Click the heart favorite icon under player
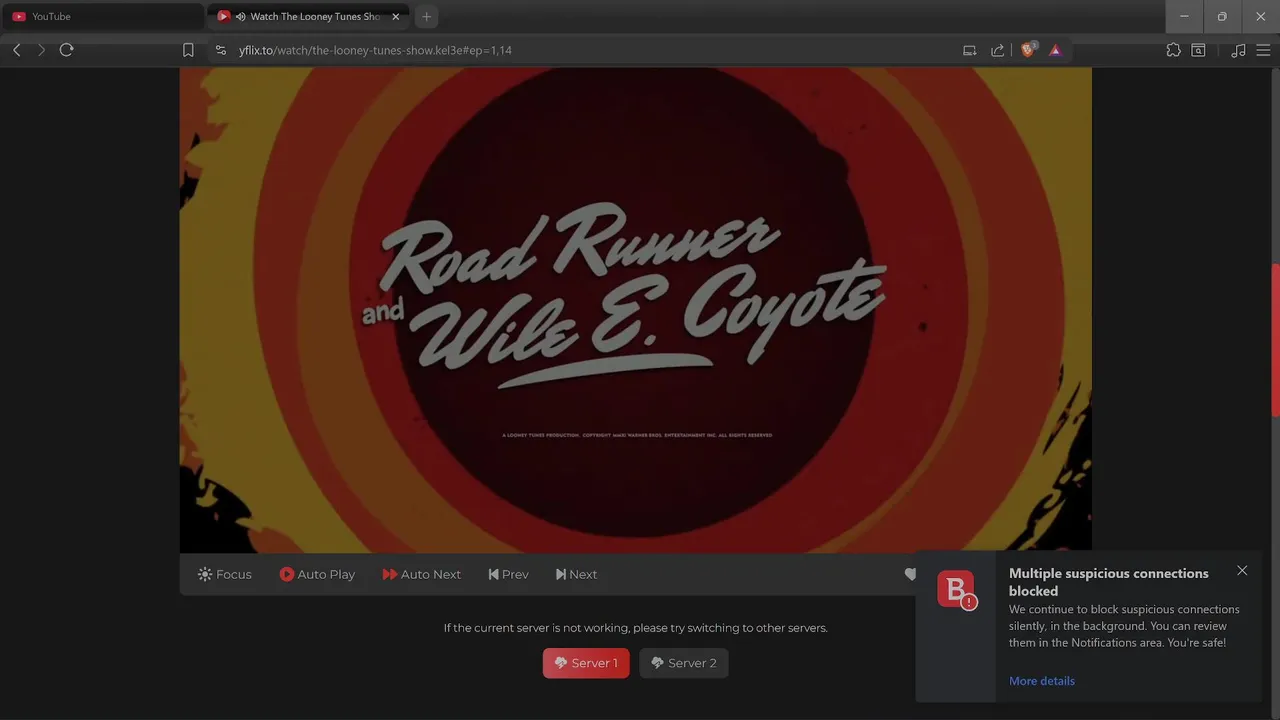 coord(909,574)
